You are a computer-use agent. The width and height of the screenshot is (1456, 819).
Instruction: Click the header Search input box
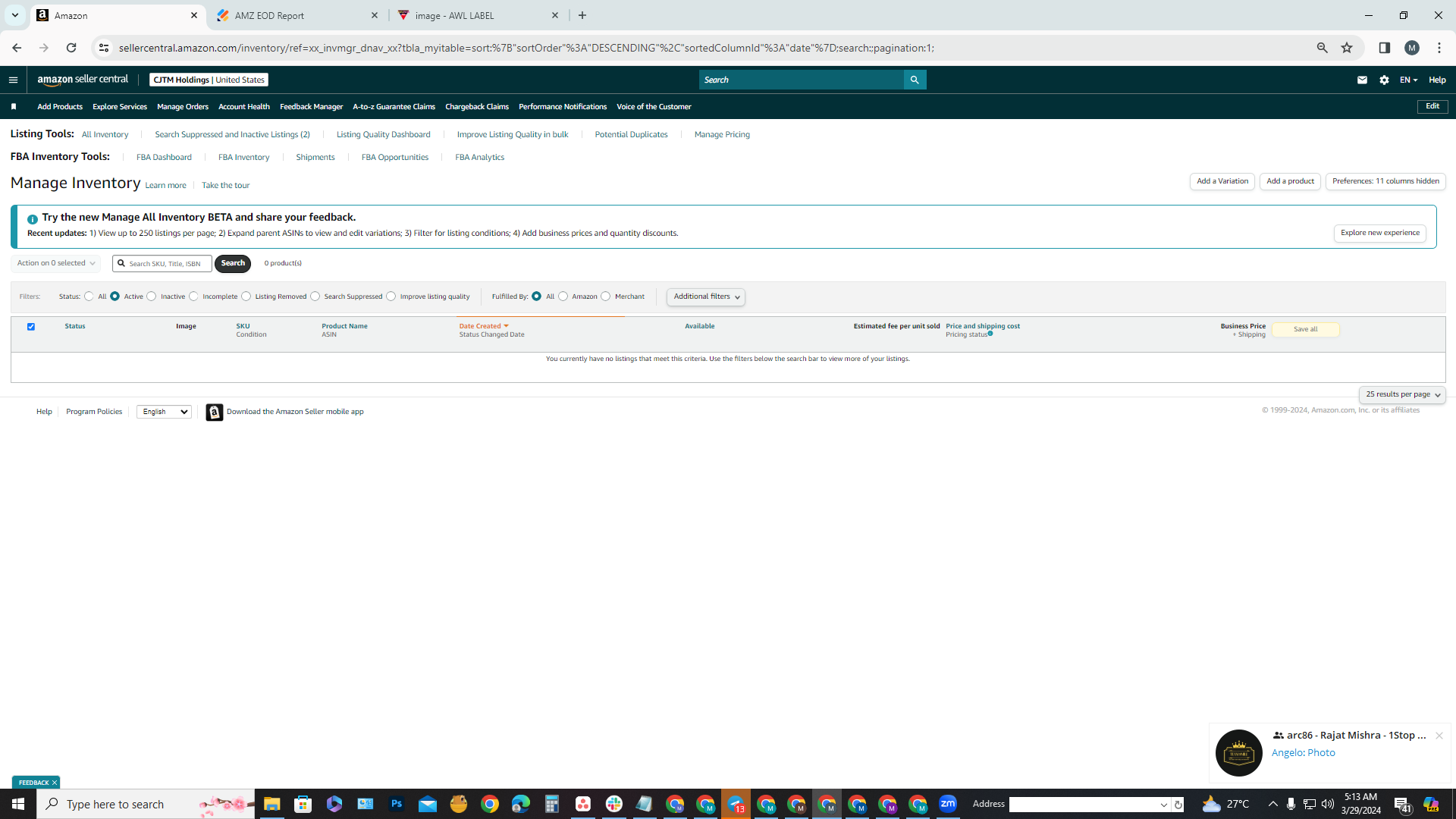(x=802, y=80)
